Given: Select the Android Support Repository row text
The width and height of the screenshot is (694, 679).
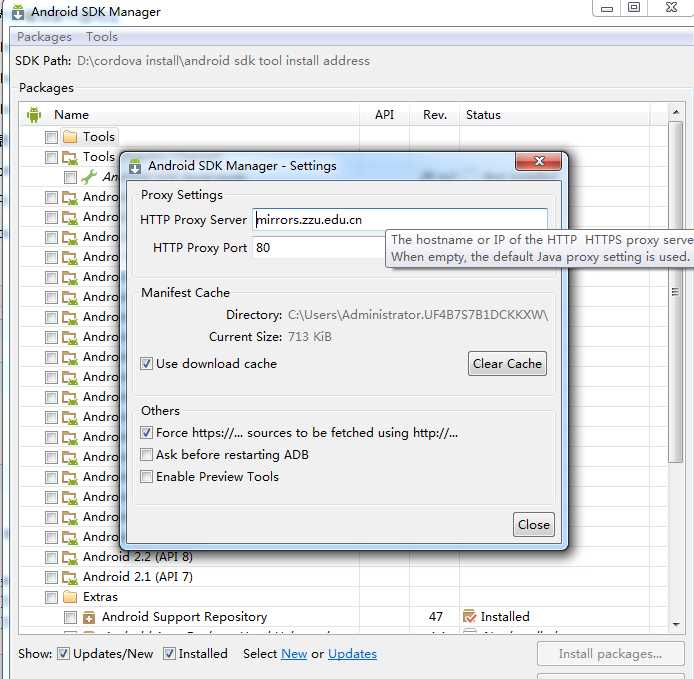Looking at the screenshot, I should (185, 617).
